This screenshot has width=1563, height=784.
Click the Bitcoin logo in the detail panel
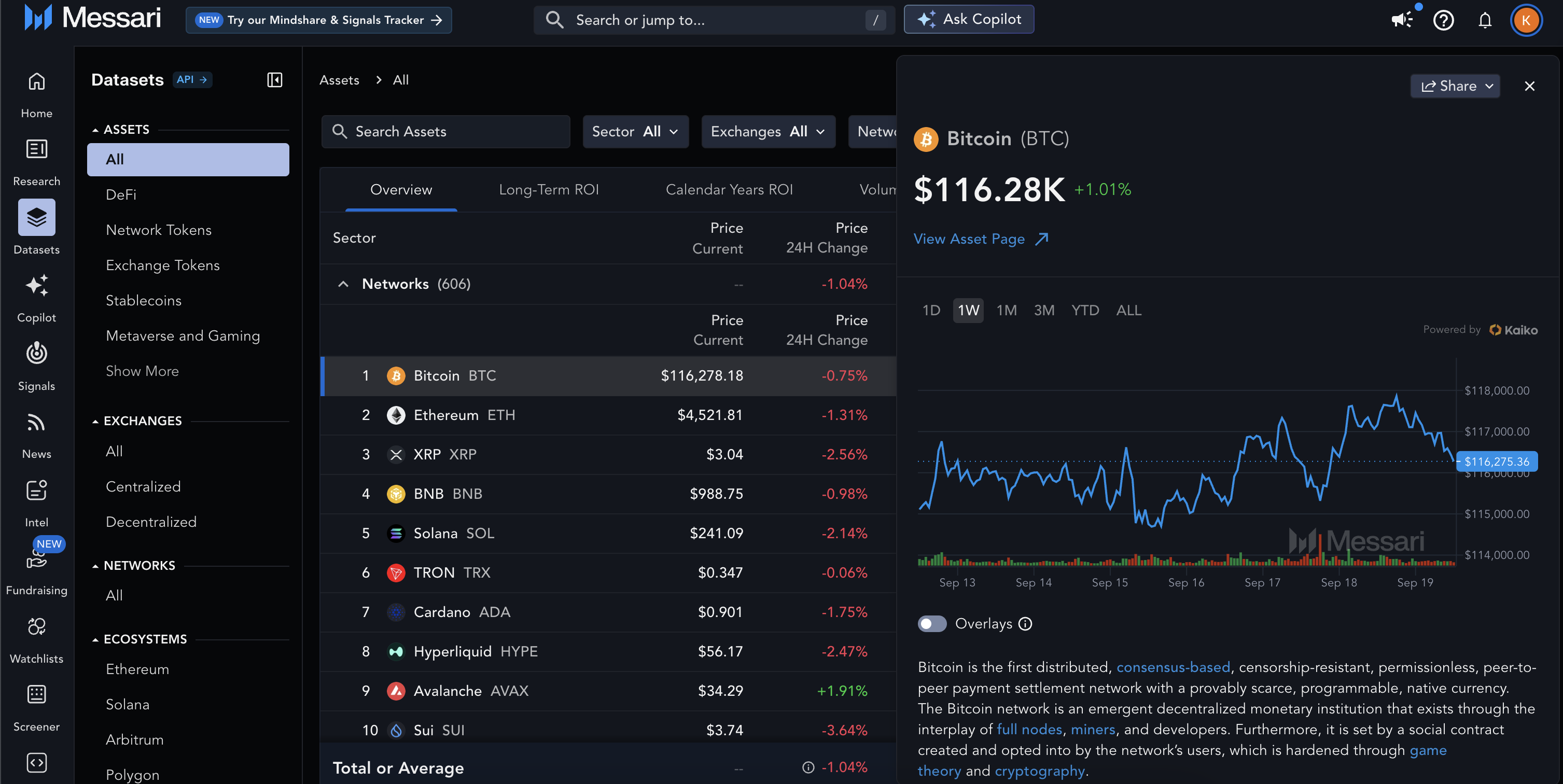click(926, 139)
